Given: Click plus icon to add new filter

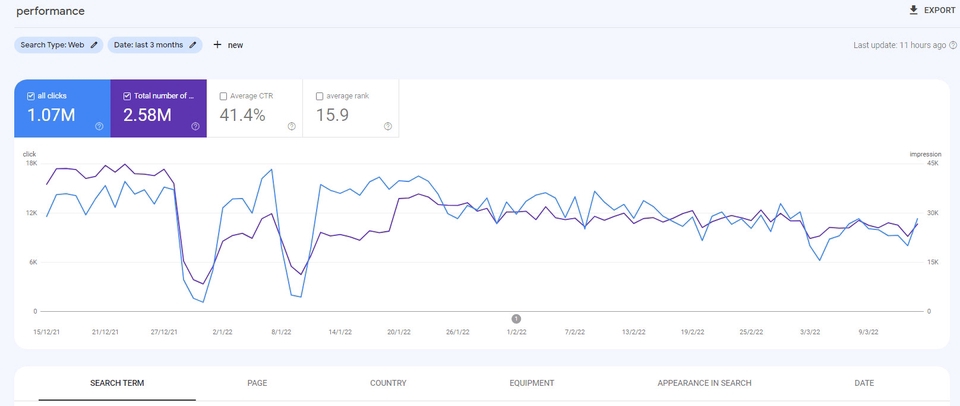Looking at the screenshot, I should [x=217, y=45].
